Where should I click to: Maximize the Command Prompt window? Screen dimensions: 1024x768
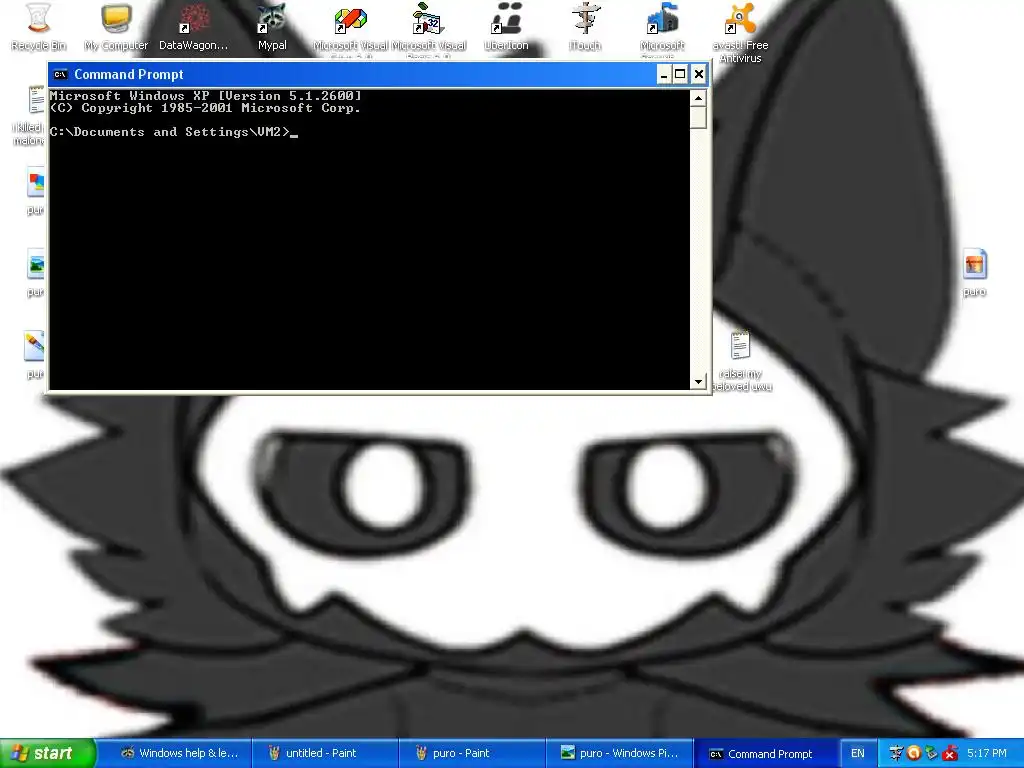(x=680, y=74)
